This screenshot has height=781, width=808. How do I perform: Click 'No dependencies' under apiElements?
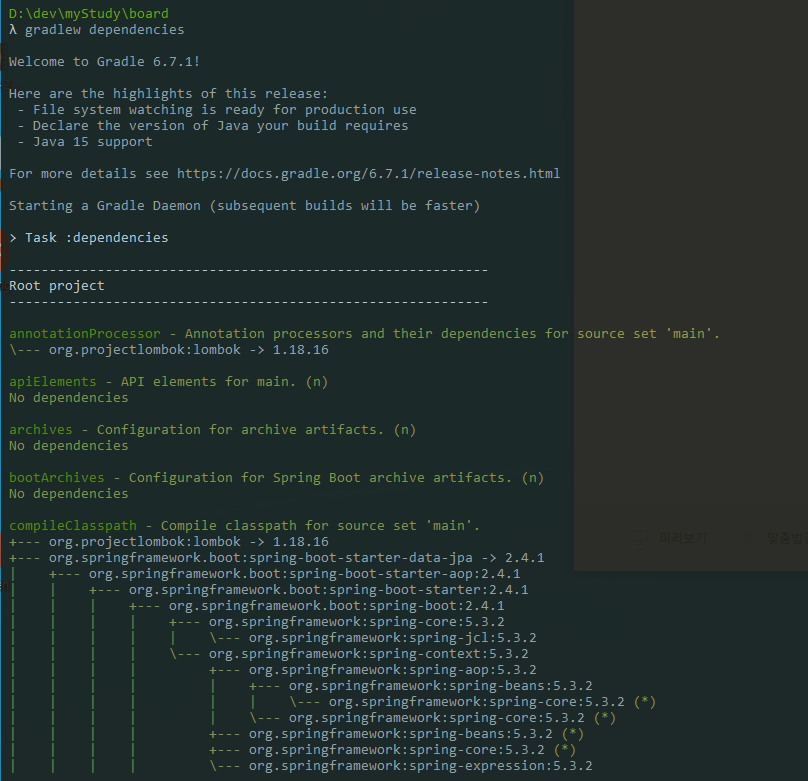(x=69, y=398)
